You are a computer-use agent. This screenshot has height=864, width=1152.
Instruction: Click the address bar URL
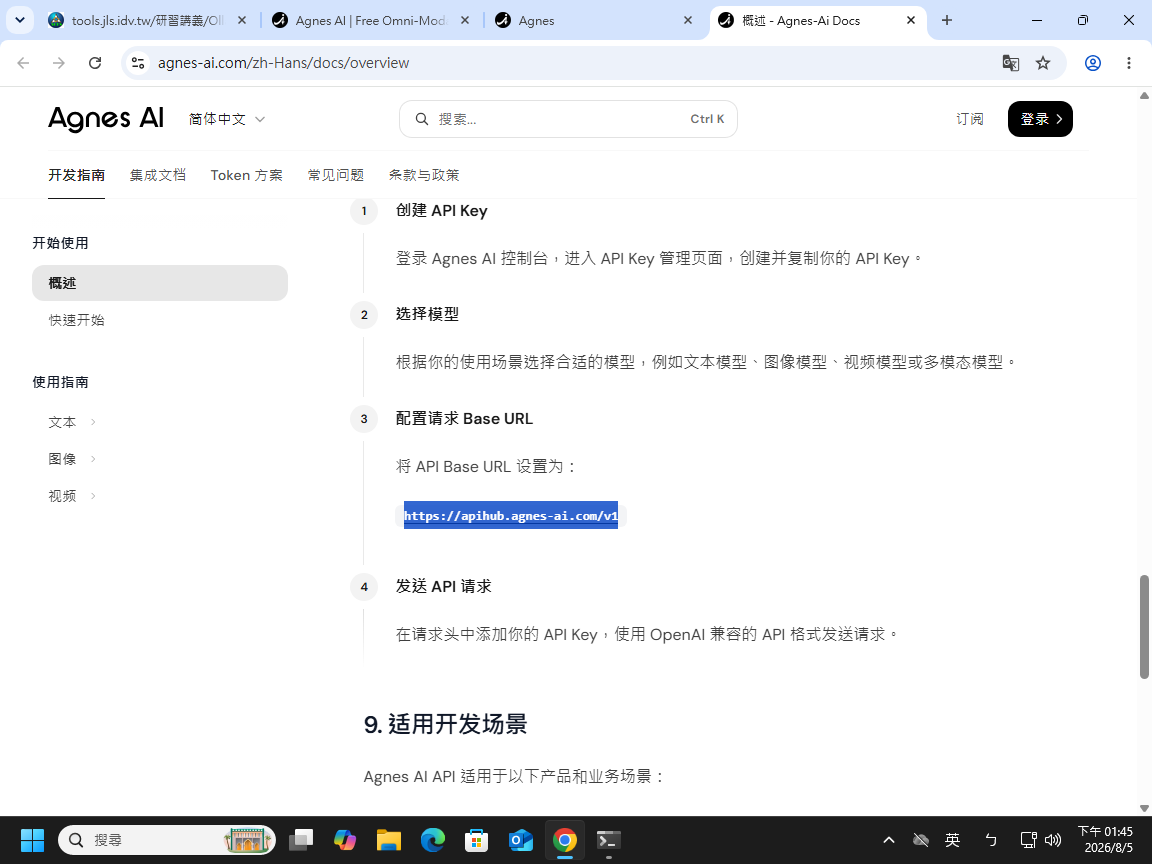[284, 63]
